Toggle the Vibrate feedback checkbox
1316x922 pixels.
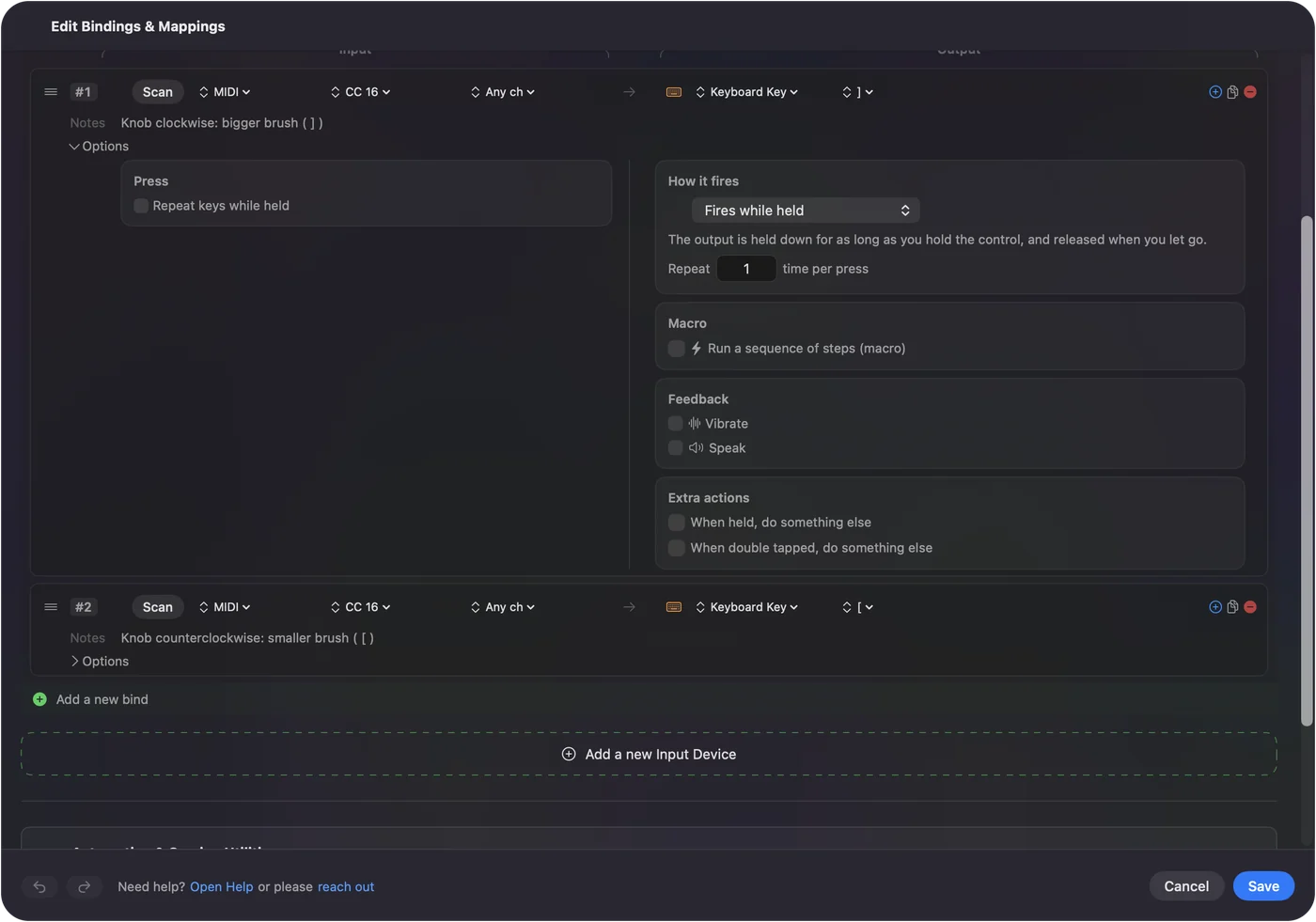[675, 424]
